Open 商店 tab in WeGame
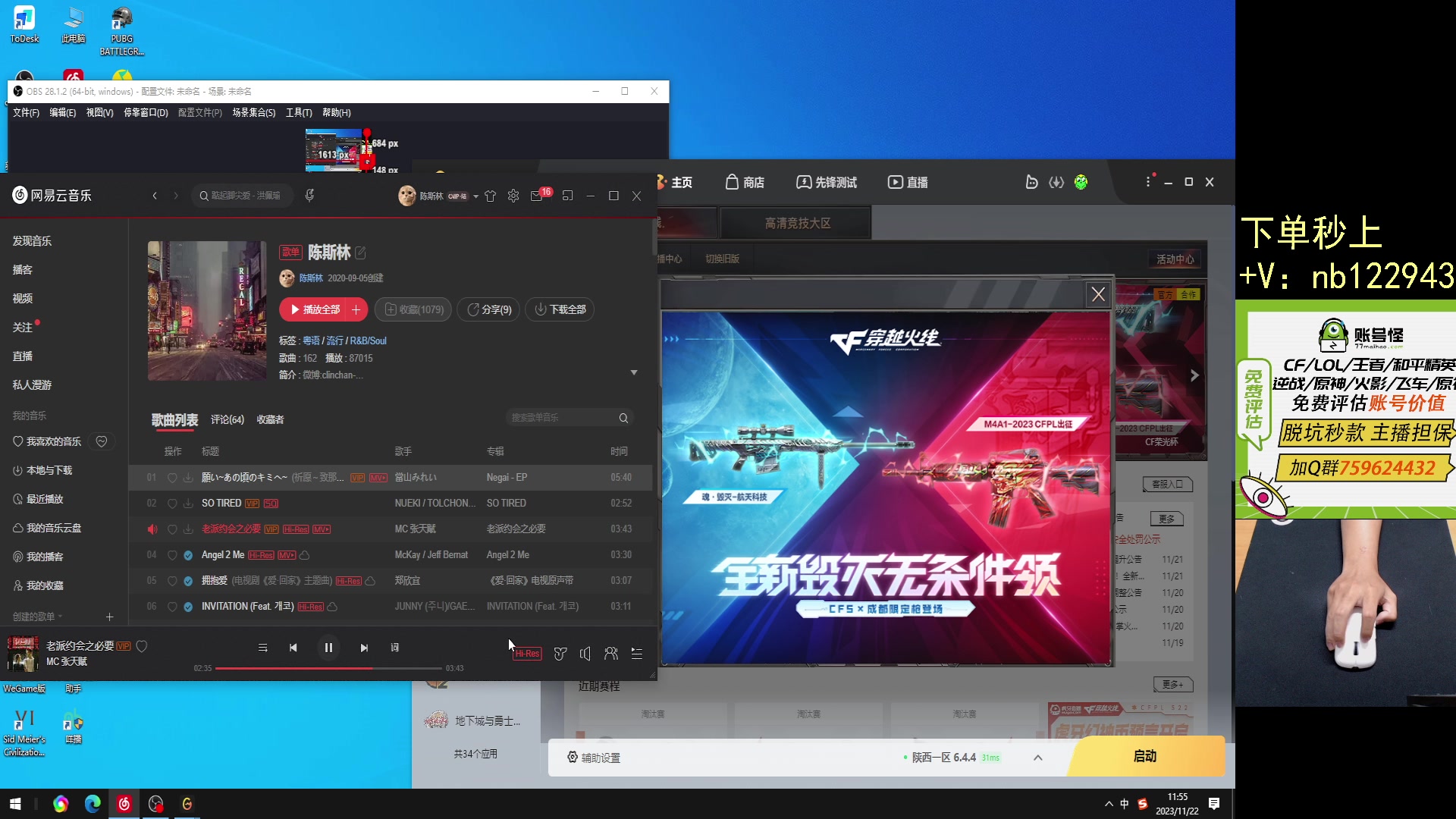The width and height of the screenshot is (1456, 819). tap(745, 182)
